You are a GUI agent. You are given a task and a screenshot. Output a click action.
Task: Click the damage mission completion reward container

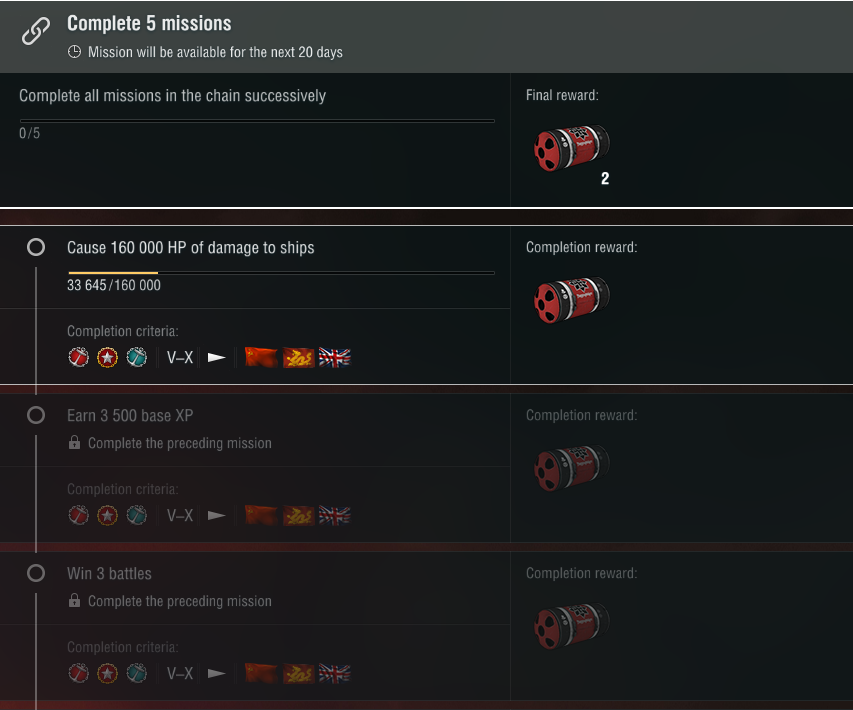tap(571, 296)
